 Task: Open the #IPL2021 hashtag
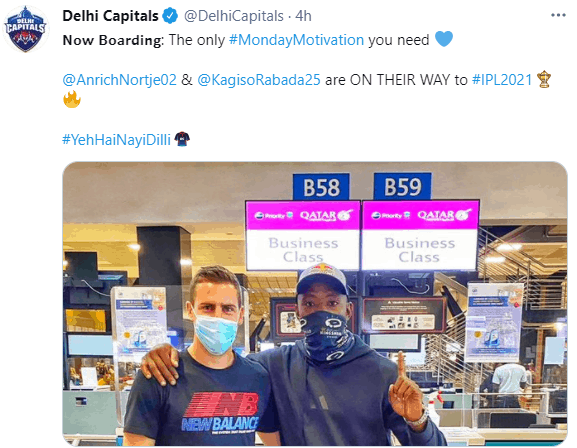[x=502, y=80]
